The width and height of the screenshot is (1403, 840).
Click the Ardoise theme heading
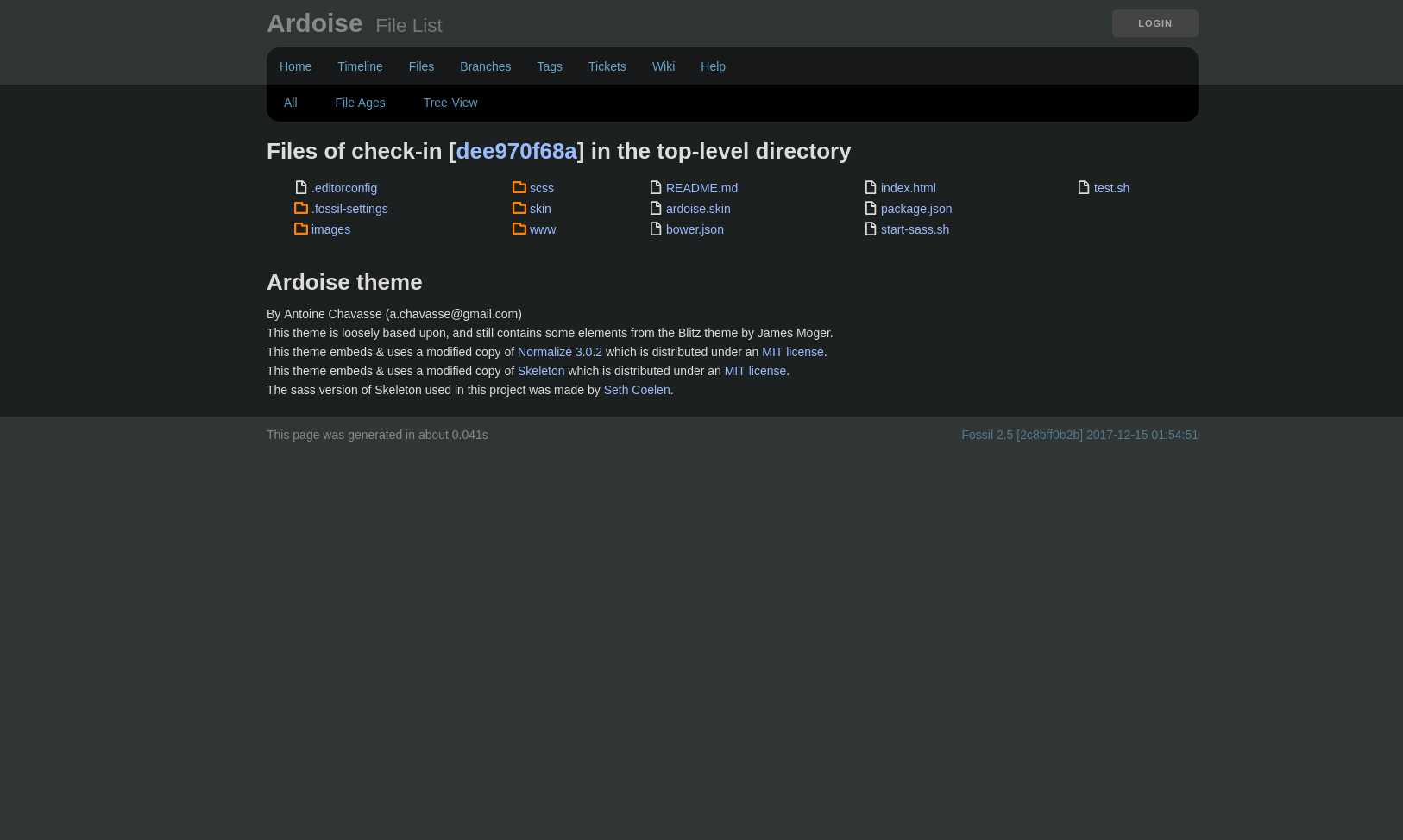344,282
